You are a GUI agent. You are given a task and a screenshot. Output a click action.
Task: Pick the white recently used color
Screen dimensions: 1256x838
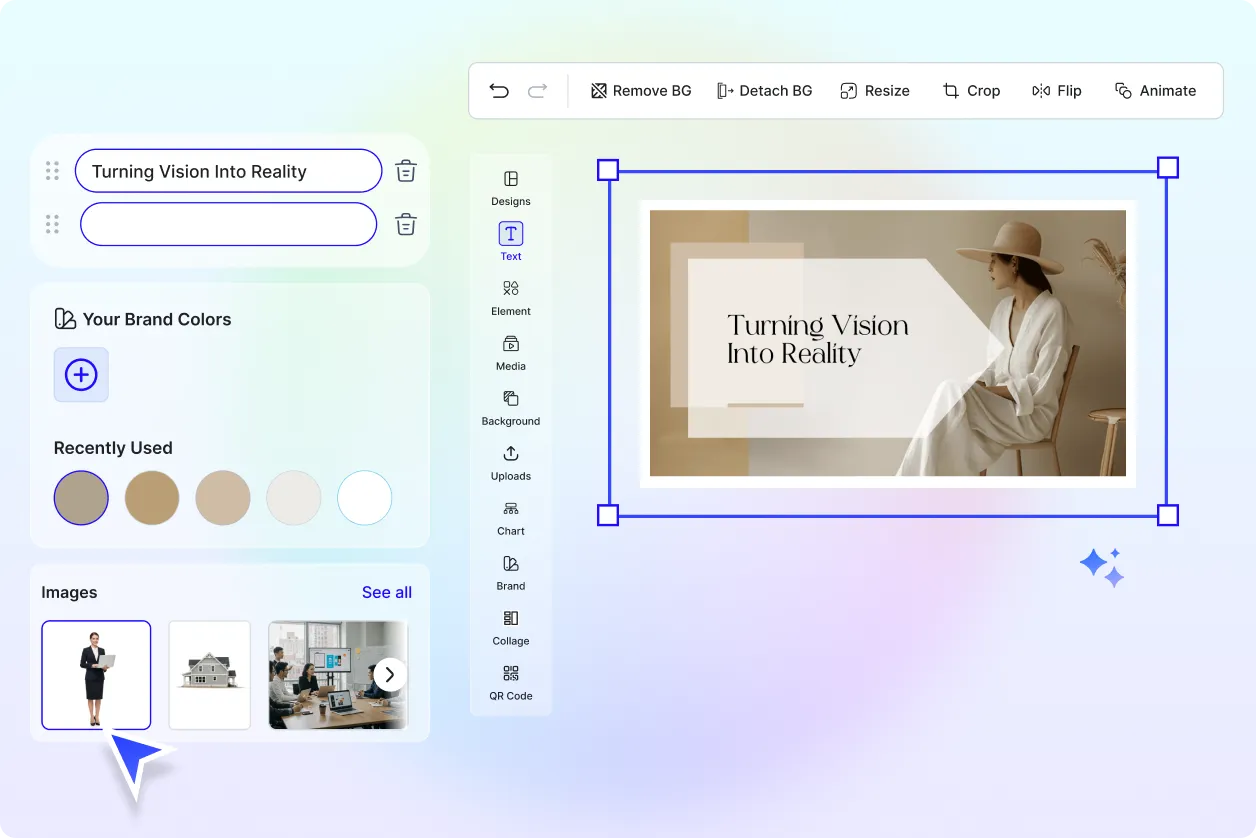point(364,498)
